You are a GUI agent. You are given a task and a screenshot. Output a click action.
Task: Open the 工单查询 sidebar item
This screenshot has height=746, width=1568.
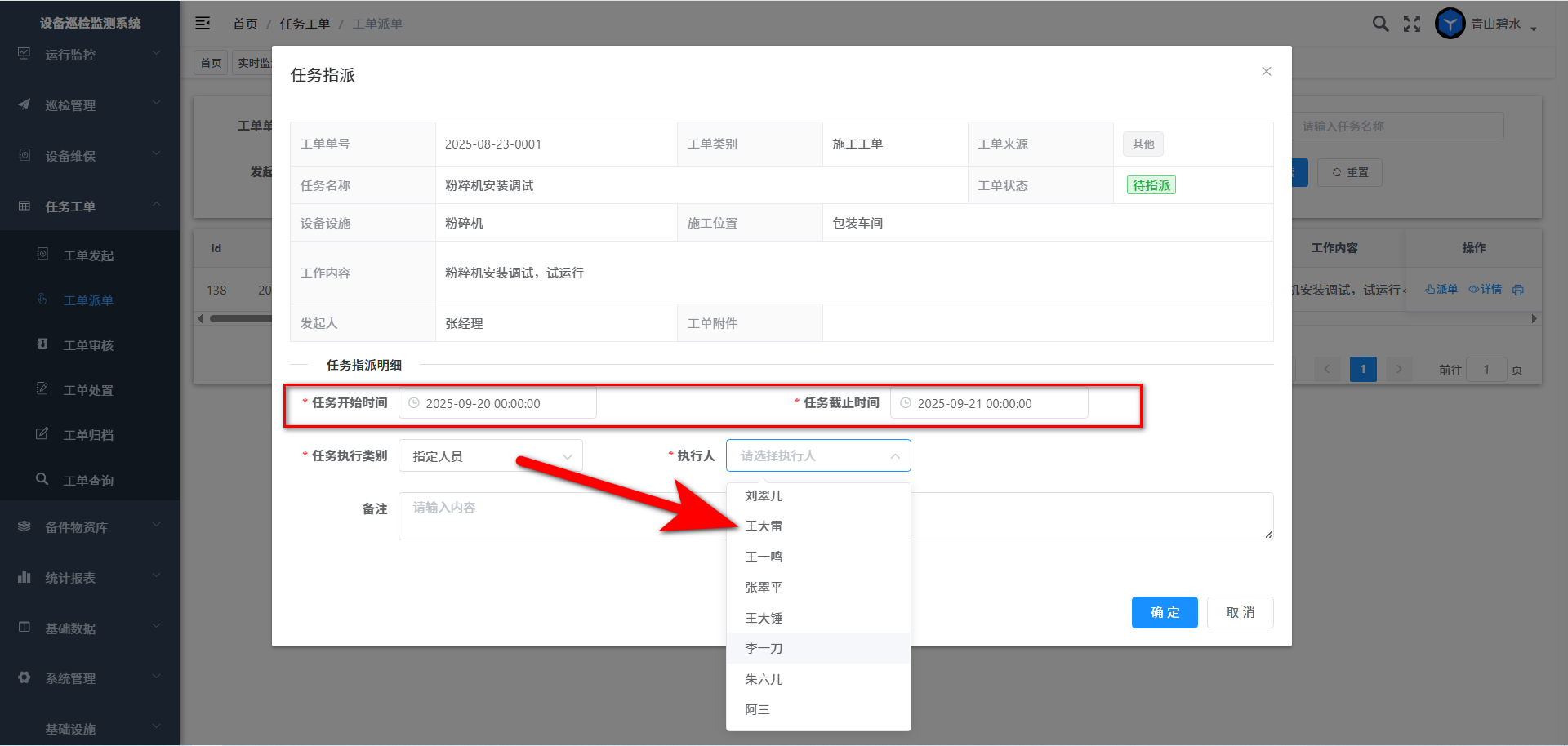point(88,481)
